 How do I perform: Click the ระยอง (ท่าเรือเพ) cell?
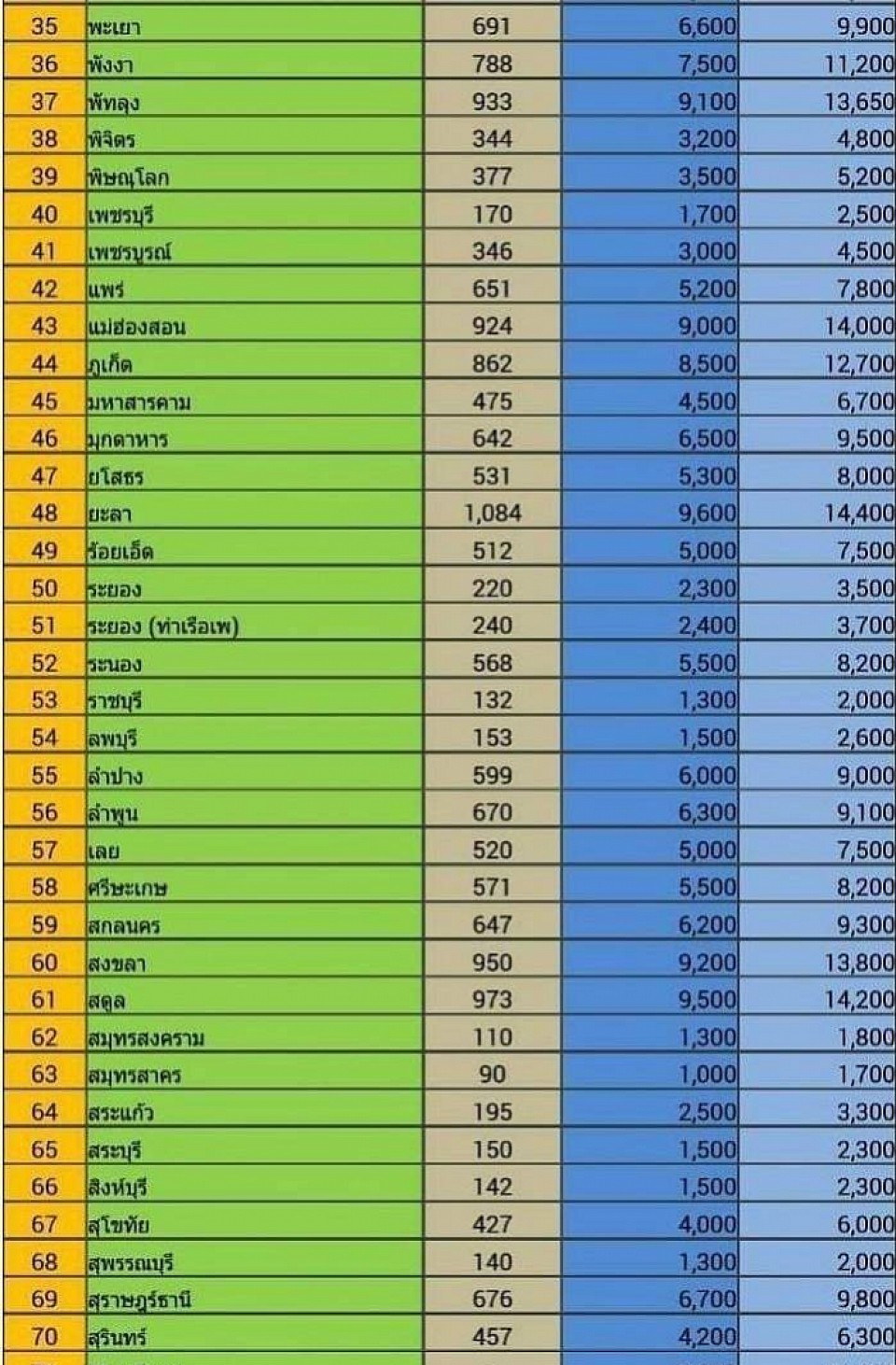pos(254,626)
